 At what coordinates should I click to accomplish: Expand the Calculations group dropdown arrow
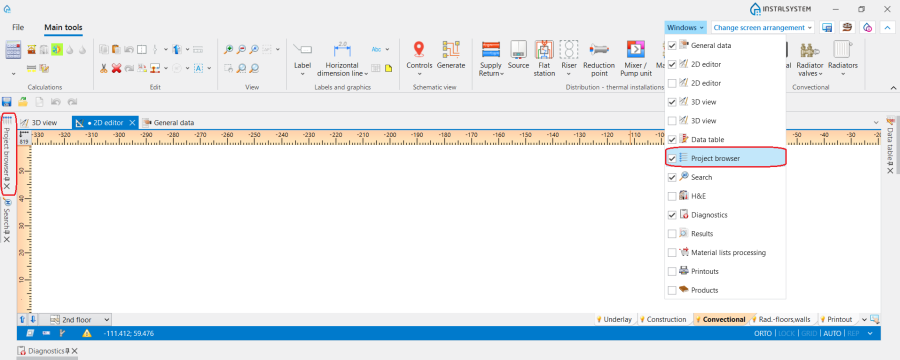[13, 73]
